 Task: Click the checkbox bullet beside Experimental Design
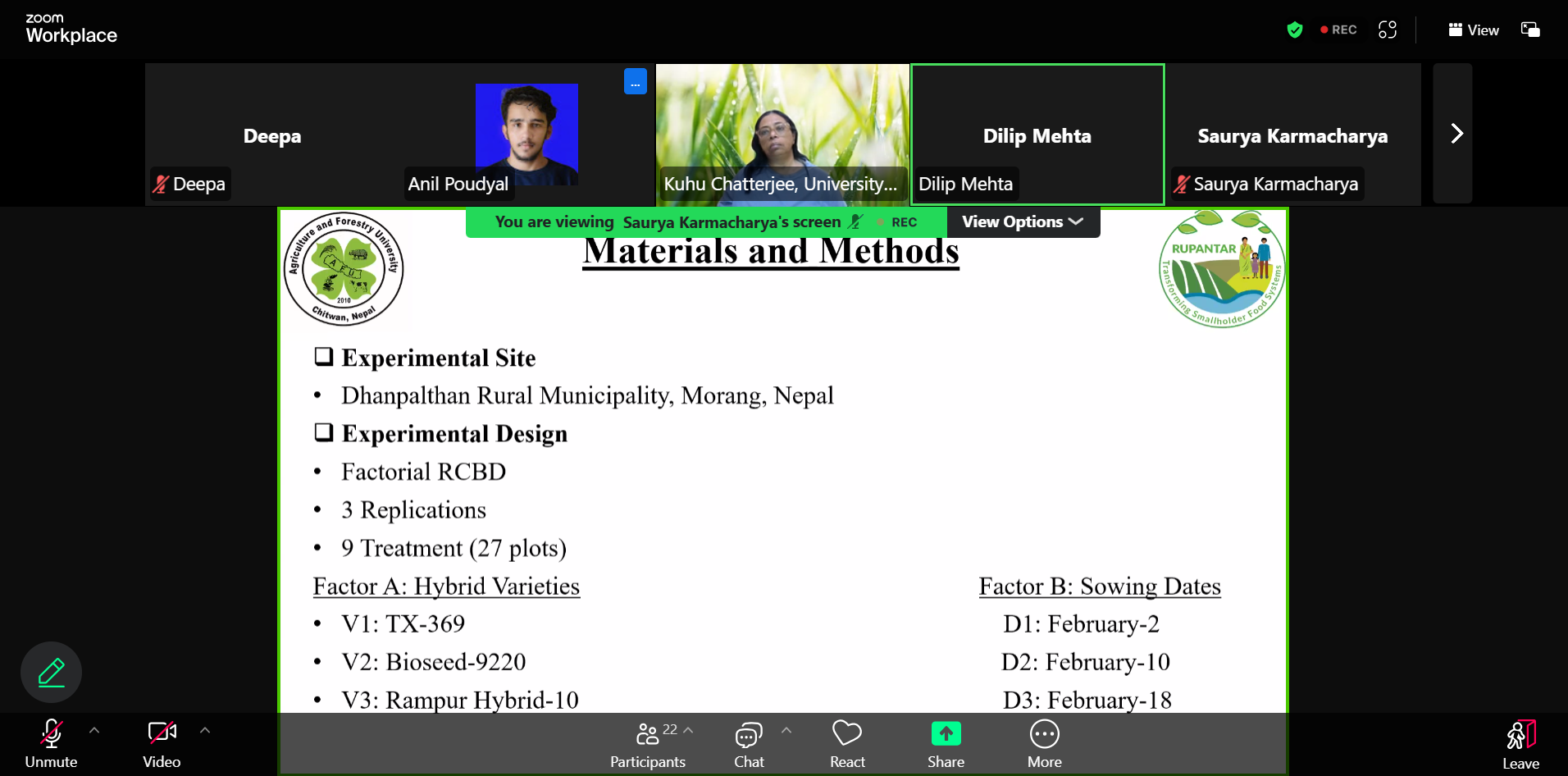pos(324,431)
